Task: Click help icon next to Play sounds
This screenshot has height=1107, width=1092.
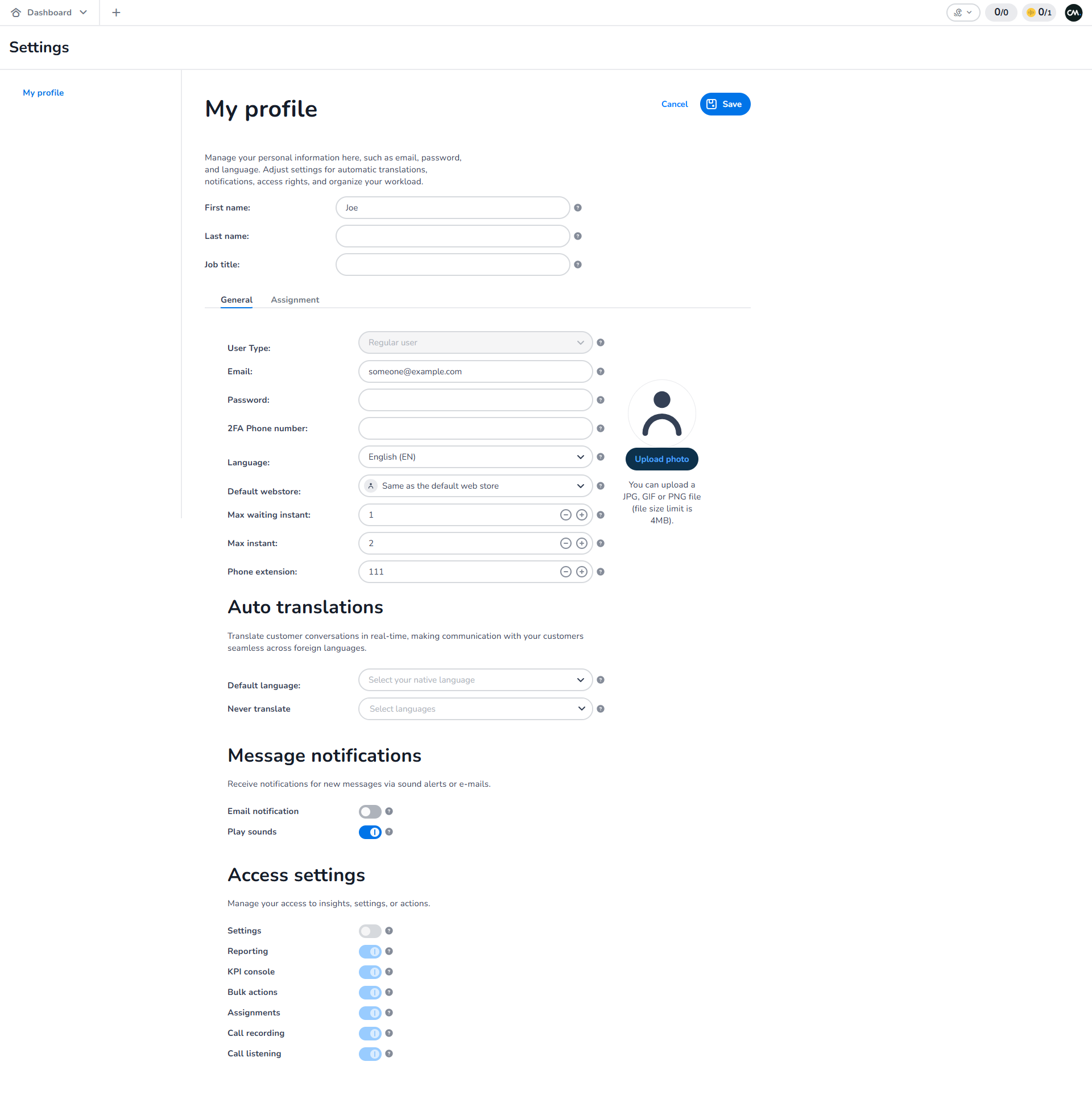Action: pyautogui.click(x=389, y=832)
